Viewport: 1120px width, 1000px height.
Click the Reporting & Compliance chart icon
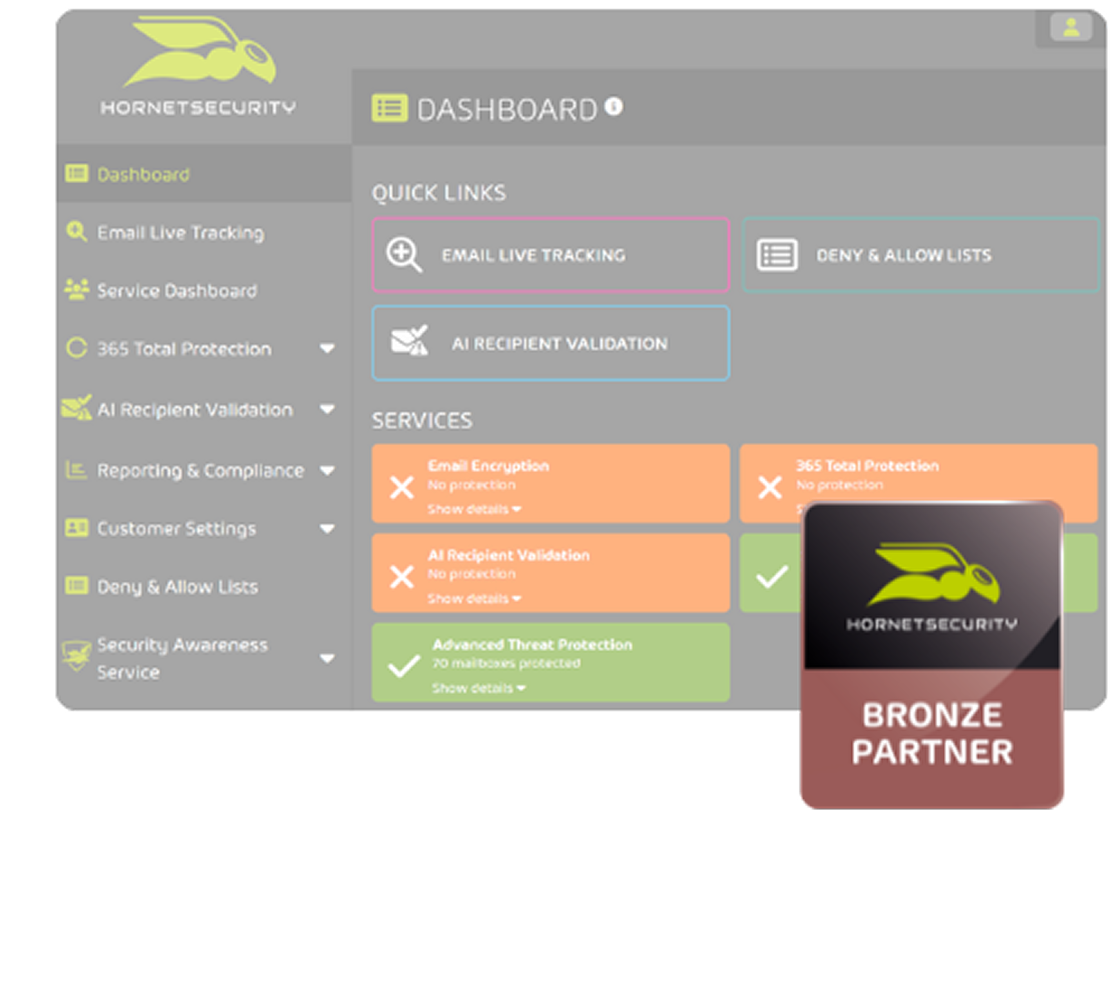coord(76,469)
